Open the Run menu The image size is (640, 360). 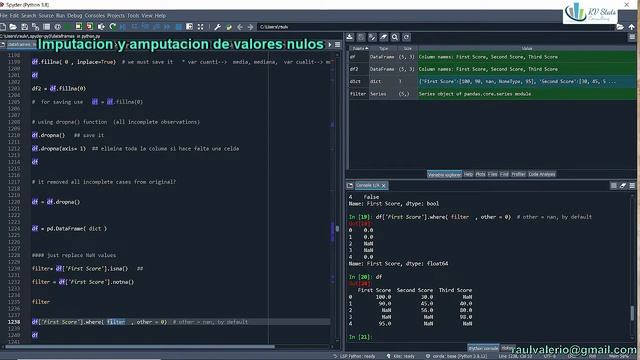pos(60,16)
